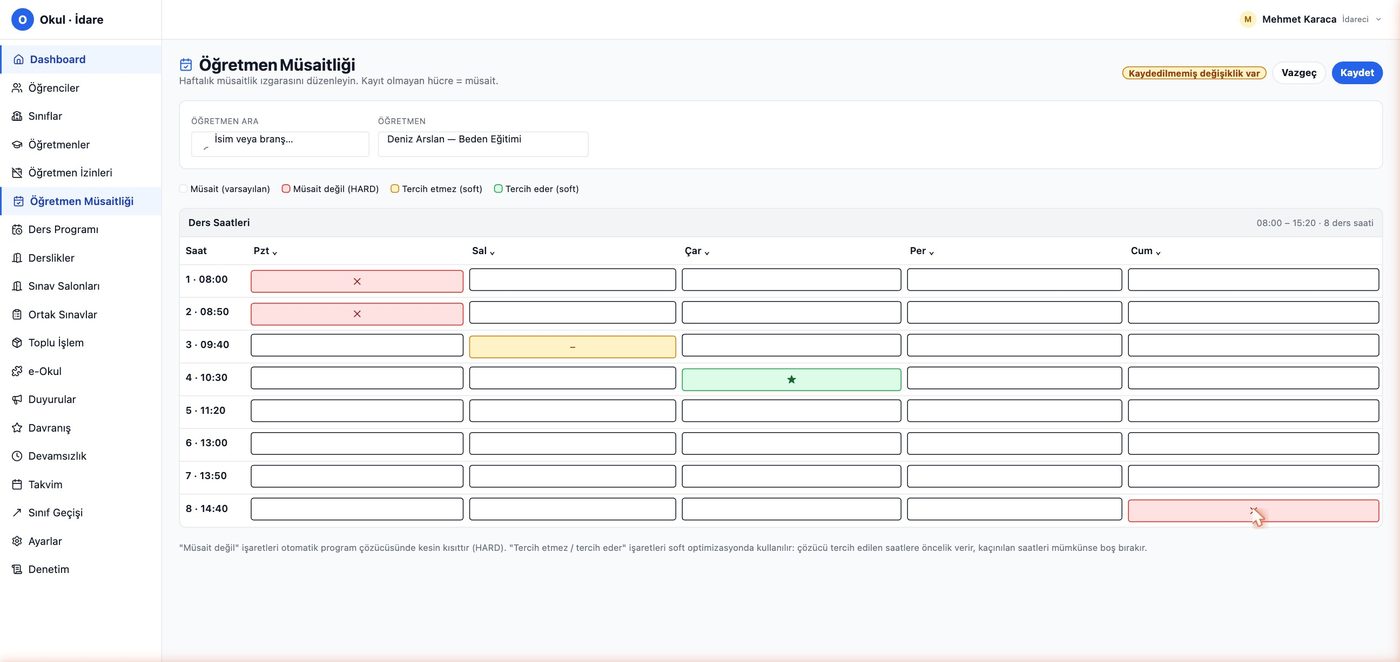Click the Öğretmenler graduation cap icon
The height and width of the screenshot is (662, 1400).
pos(17,145)
